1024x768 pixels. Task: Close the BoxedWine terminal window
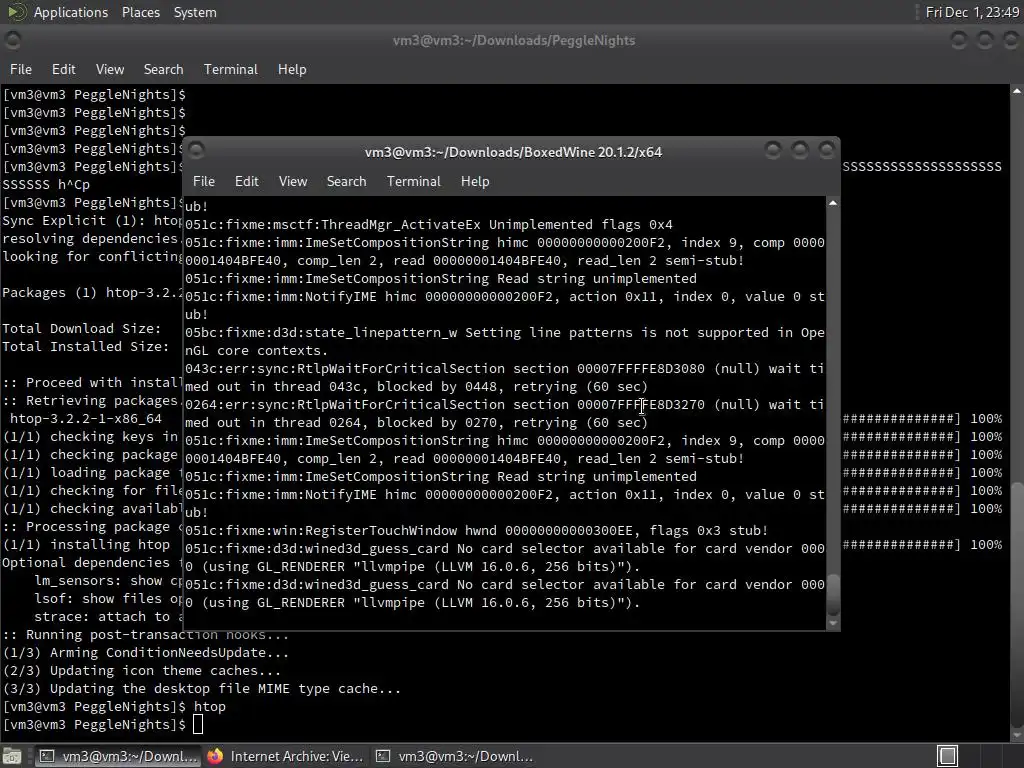click(826, 151)
